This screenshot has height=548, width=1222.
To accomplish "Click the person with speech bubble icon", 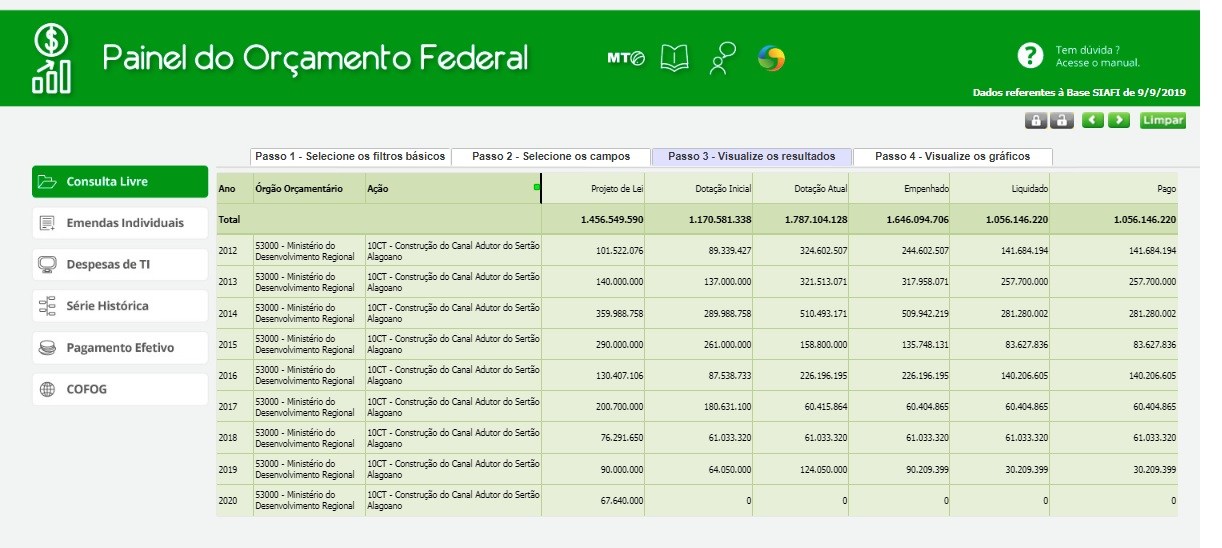I will (x=722, y=59).
